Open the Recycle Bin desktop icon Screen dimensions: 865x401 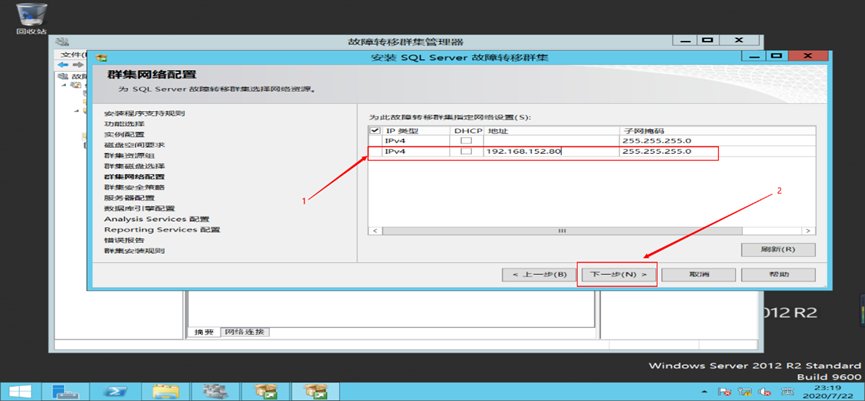tap(31, 18)
